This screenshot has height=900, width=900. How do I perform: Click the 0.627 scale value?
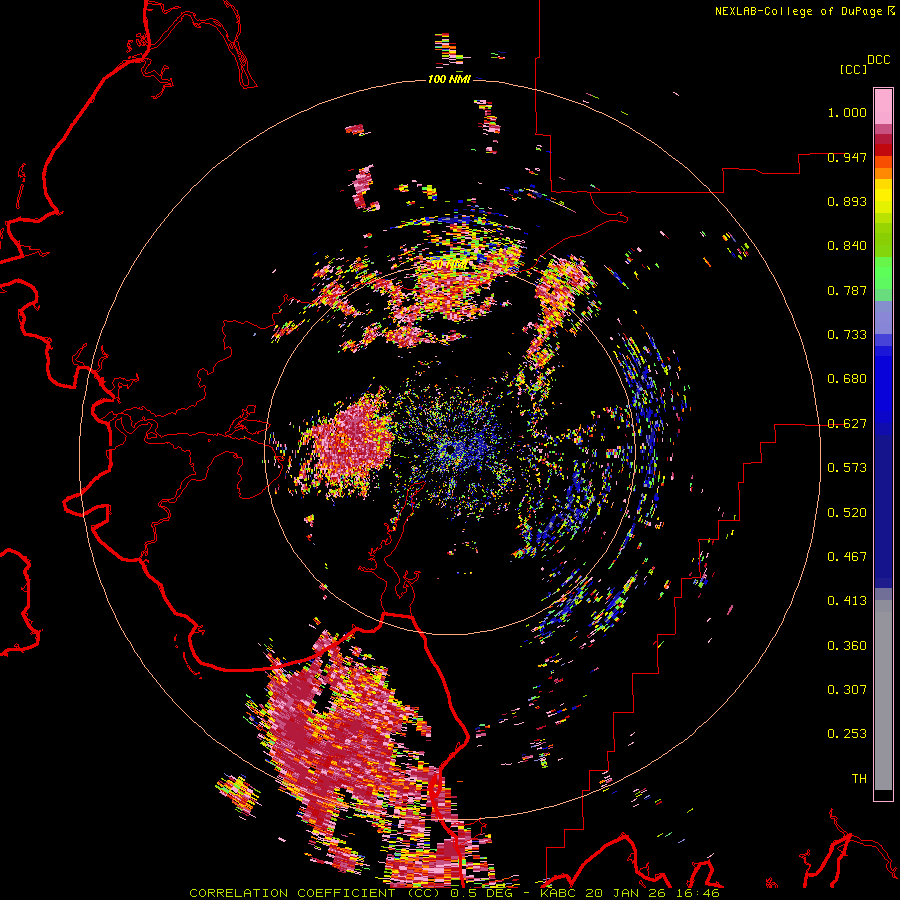(847, 424)
